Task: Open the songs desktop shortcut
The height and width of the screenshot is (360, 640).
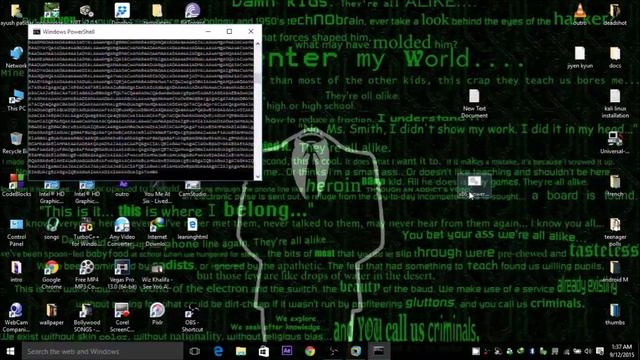Action: 51,229
